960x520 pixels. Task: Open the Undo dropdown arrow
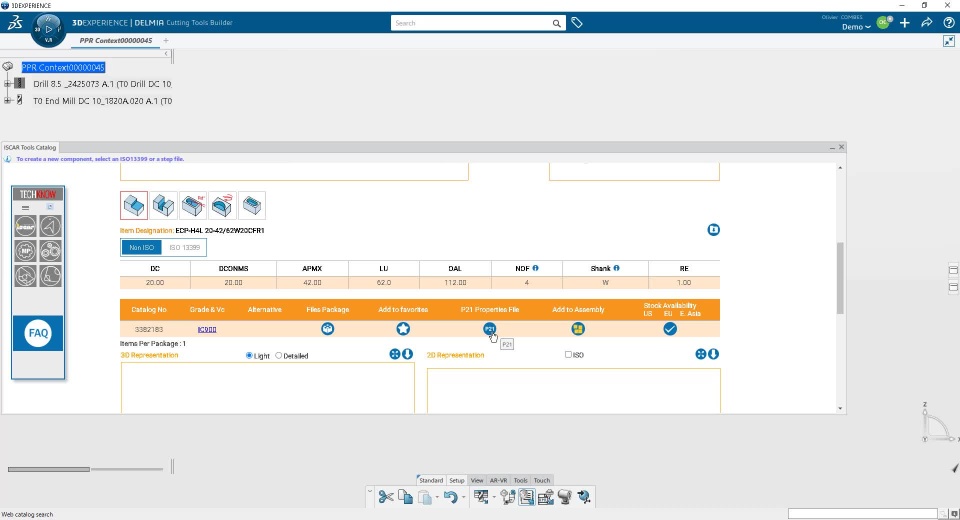(x=463, y=497)
